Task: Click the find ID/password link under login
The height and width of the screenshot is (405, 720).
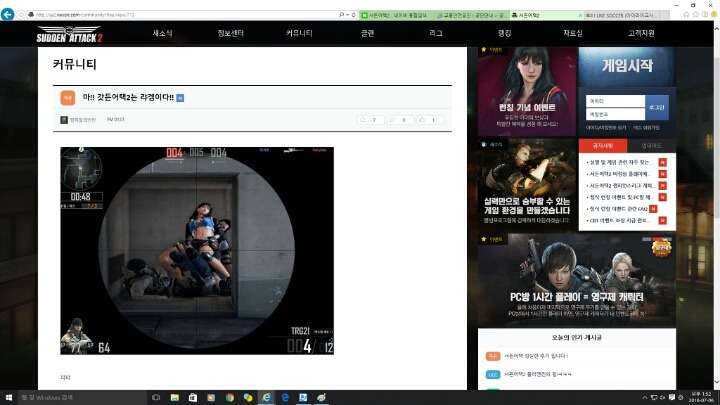Action: [x=606, y=128]
